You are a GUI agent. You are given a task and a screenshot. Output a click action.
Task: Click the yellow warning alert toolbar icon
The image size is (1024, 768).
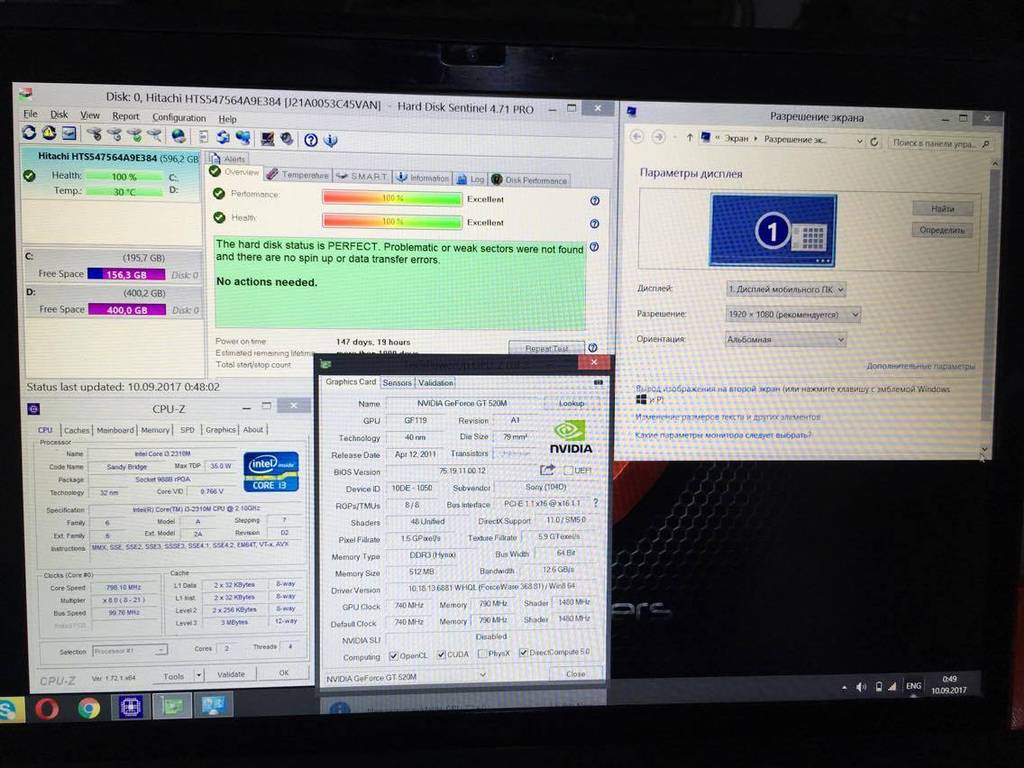pyautogui.click(x=49, y=133)
